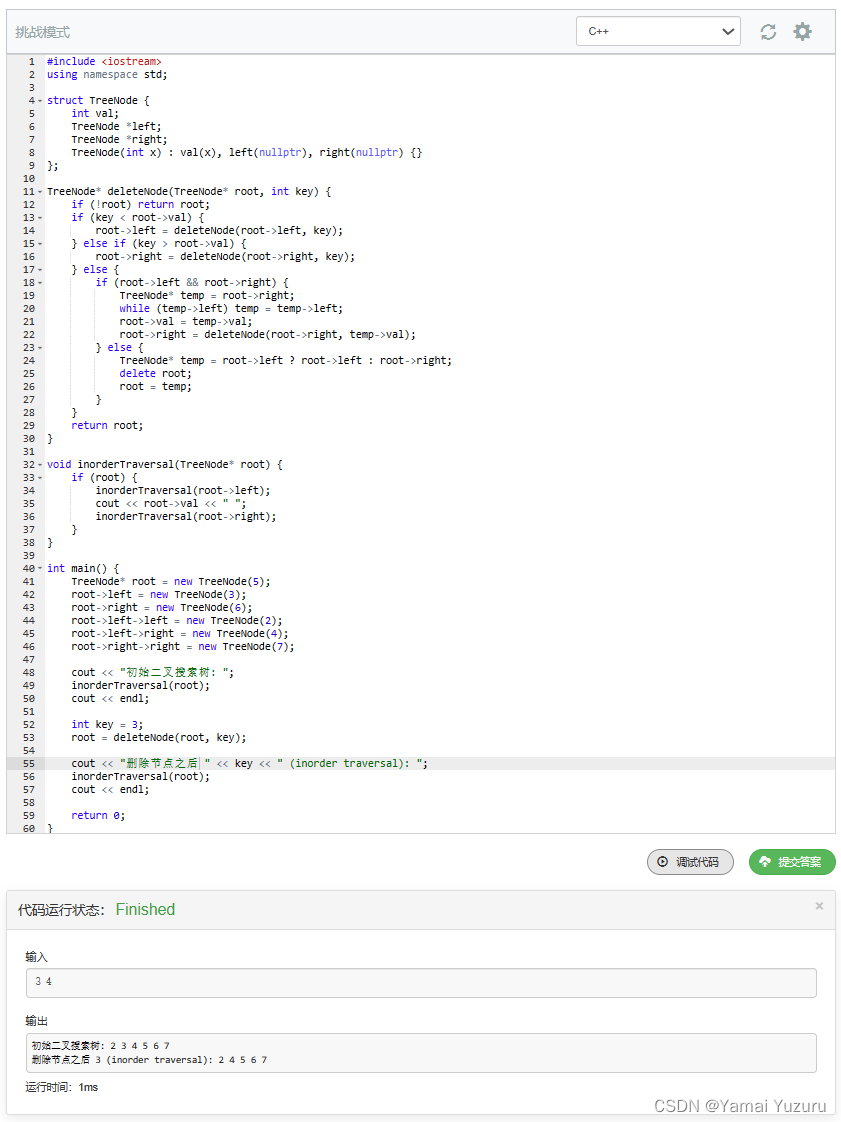Click the 挑战模式 label
The image size is (841, 1122).
[43, 32]
